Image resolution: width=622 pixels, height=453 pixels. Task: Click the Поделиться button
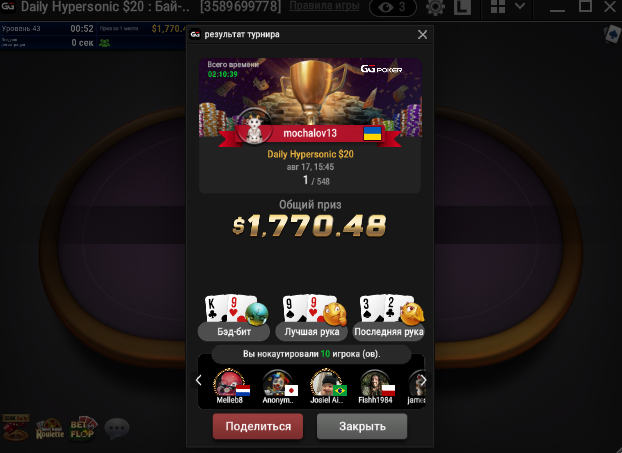click(258, 426)
